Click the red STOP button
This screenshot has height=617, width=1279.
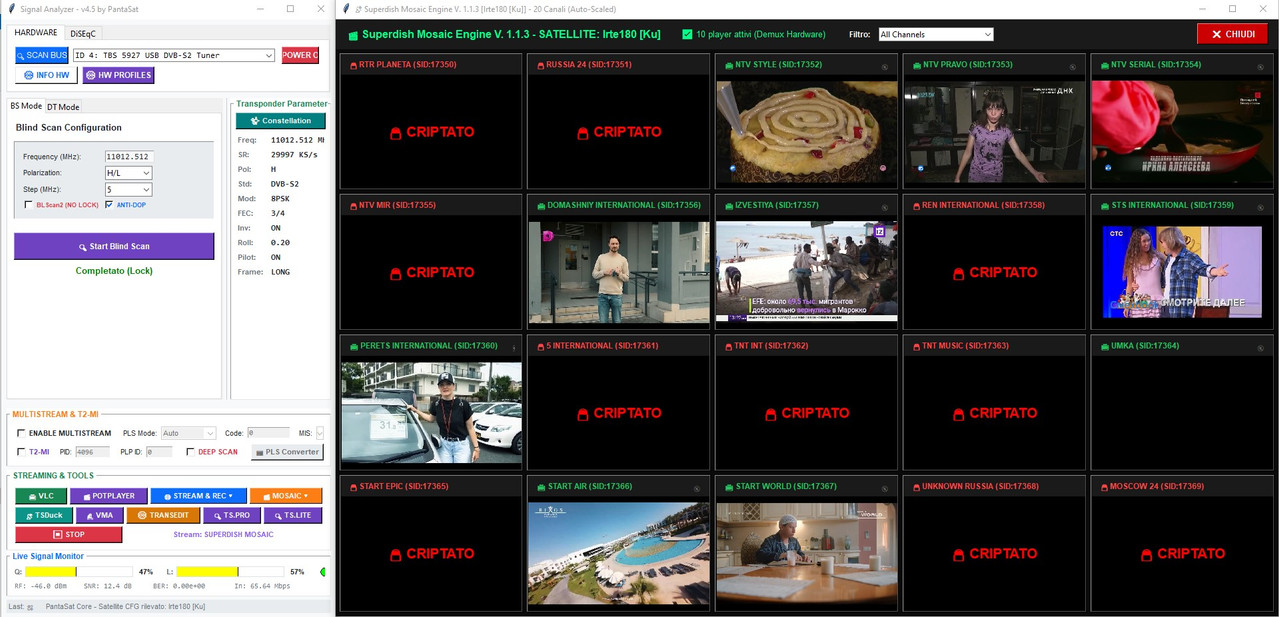[x=68, y=534]
